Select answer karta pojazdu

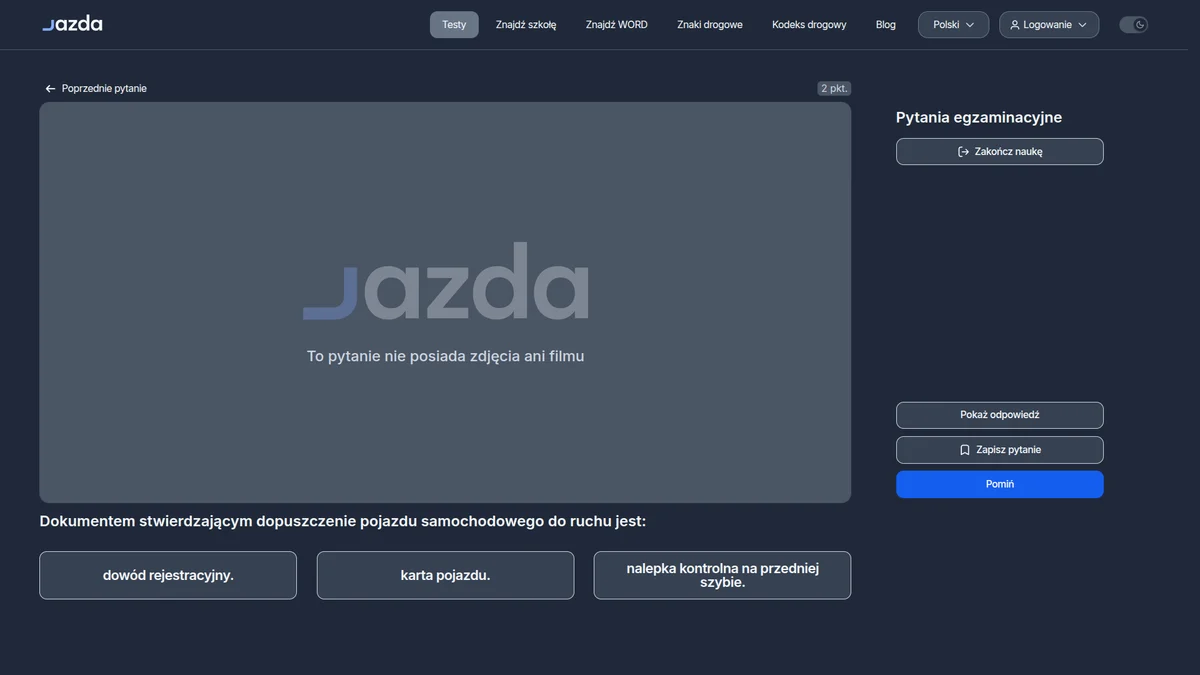pyautogui.click(x=445, y=576)
